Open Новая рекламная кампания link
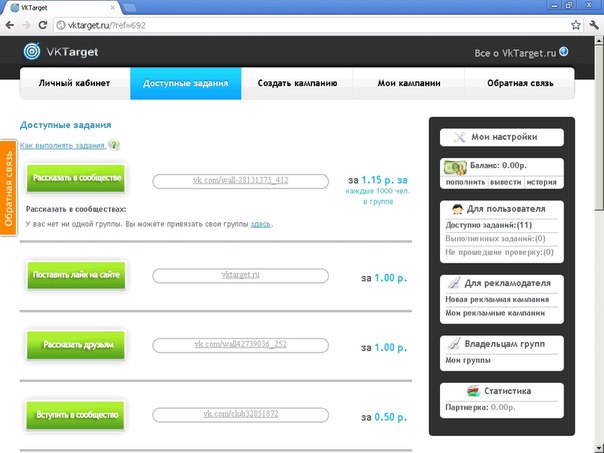 click(x=497, y=300)
